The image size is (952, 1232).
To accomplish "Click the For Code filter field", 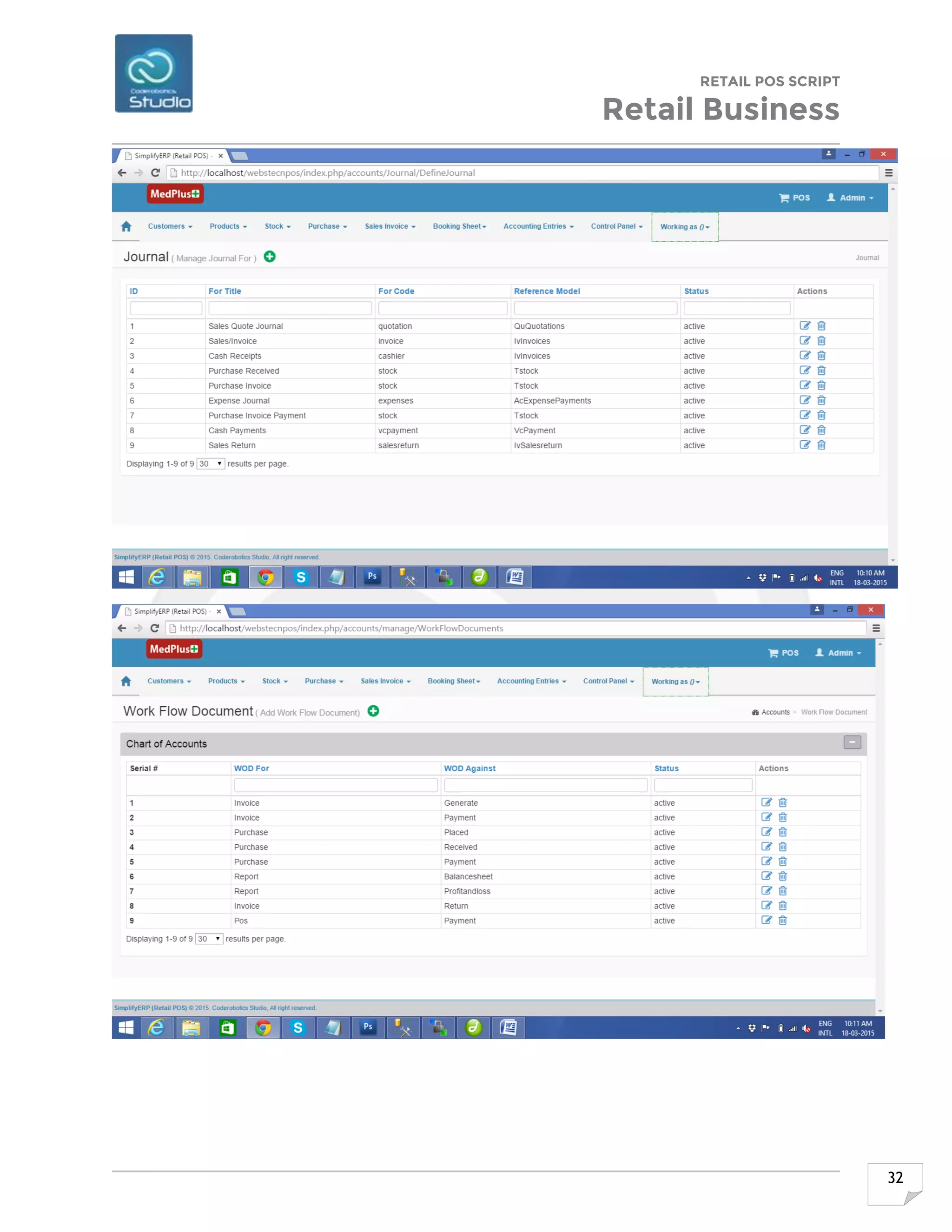I will pos(443,308).
